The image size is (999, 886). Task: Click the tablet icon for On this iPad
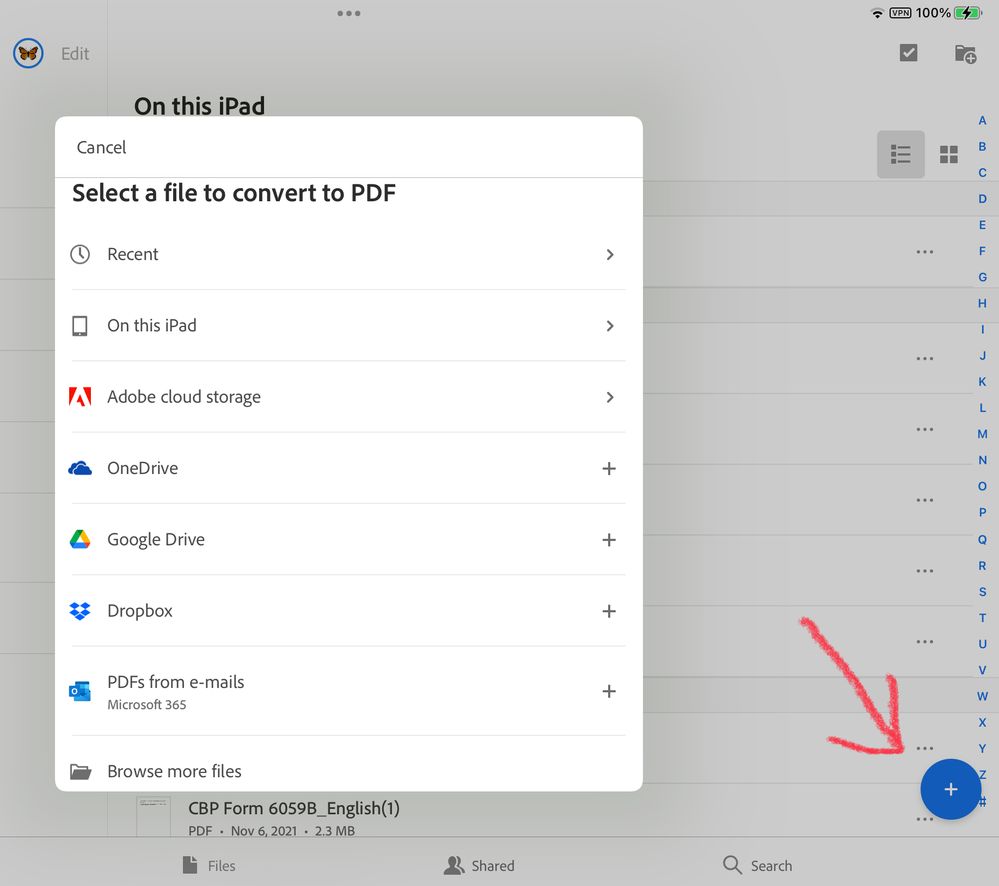(x=80, y=325)
